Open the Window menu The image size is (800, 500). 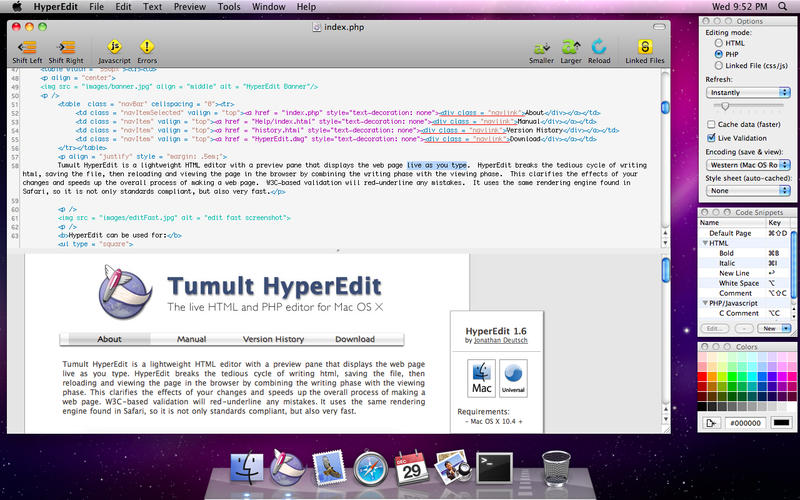coord(268,7)
